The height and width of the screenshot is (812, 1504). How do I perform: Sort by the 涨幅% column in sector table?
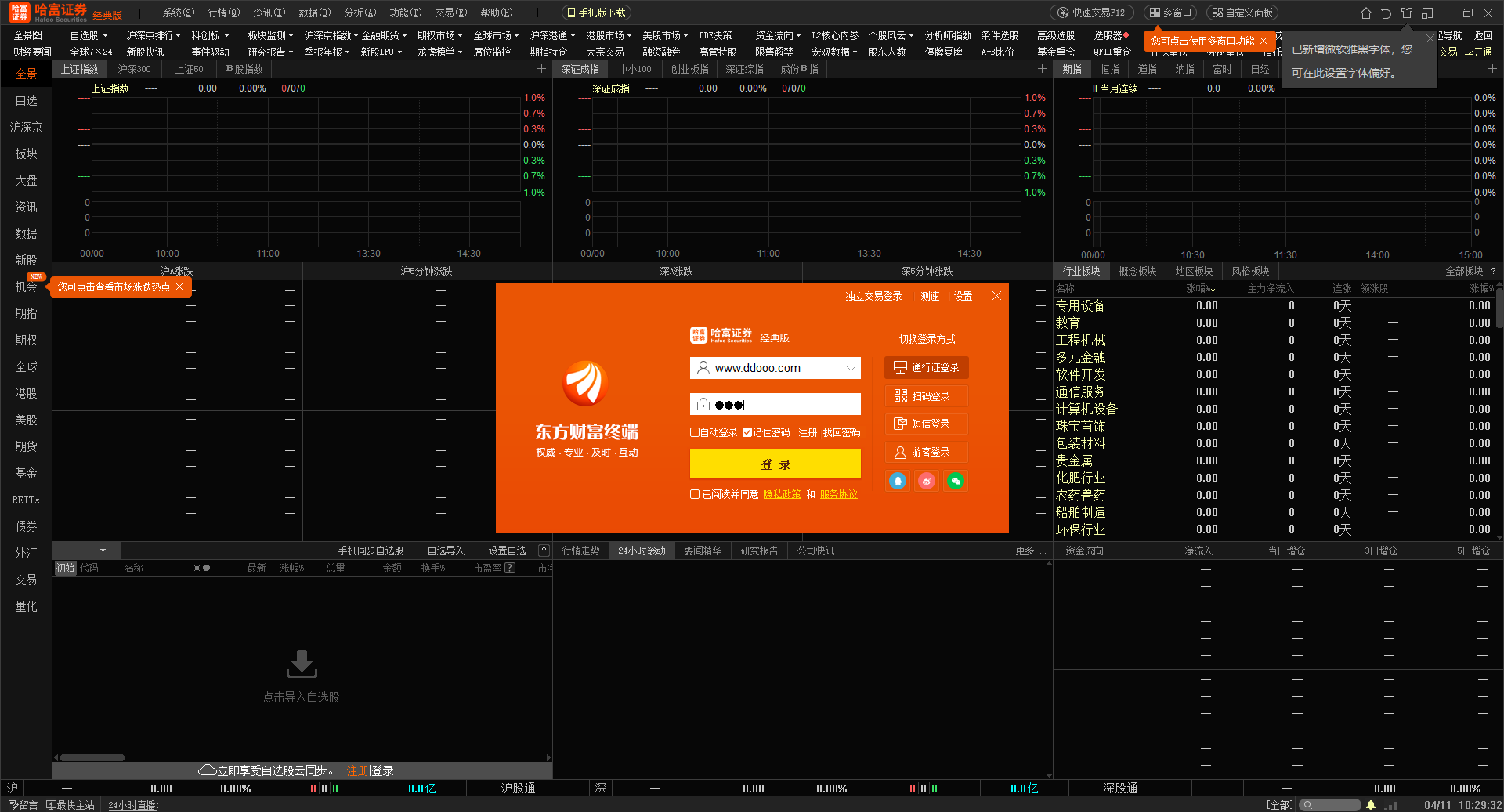pos(1201,289)
